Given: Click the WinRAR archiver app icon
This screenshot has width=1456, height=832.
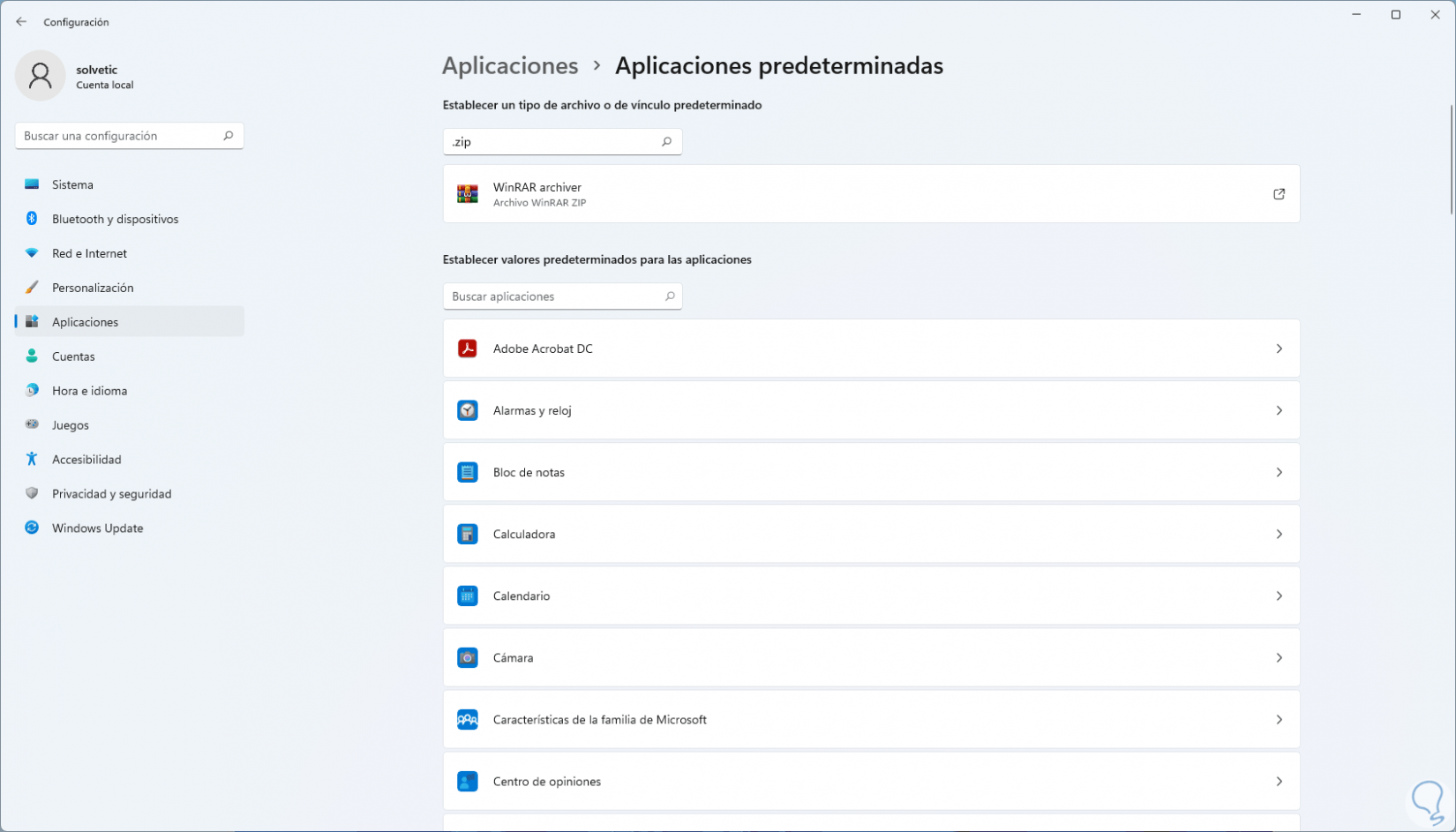Looking at the screenshot, I should click(468, 194).
